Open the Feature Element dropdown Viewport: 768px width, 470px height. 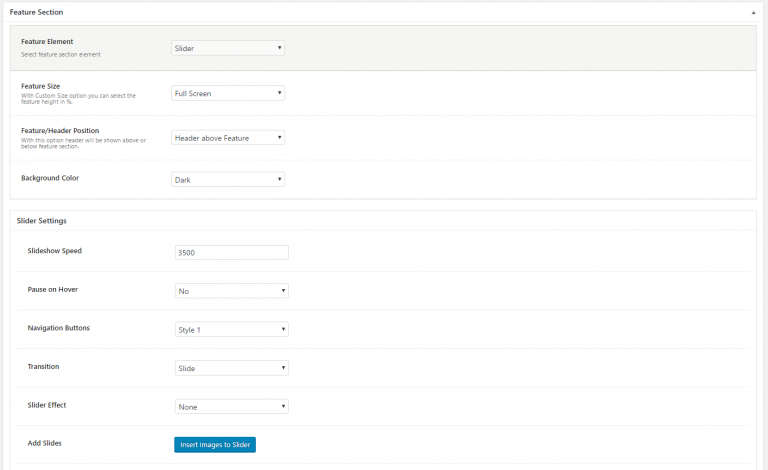[228, 48]
